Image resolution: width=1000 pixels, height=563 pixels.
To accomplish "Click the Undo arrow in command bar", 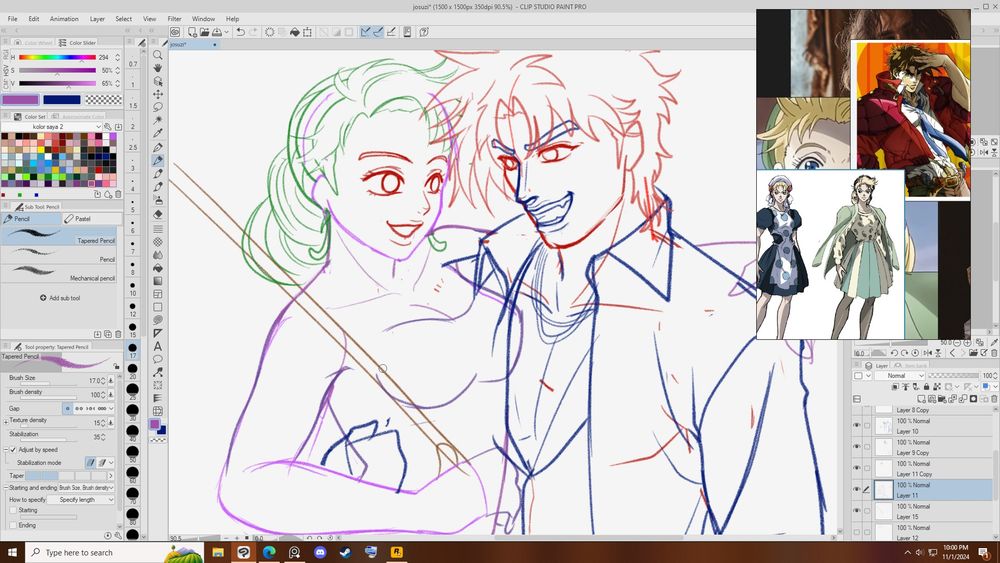I will point(240,32).
